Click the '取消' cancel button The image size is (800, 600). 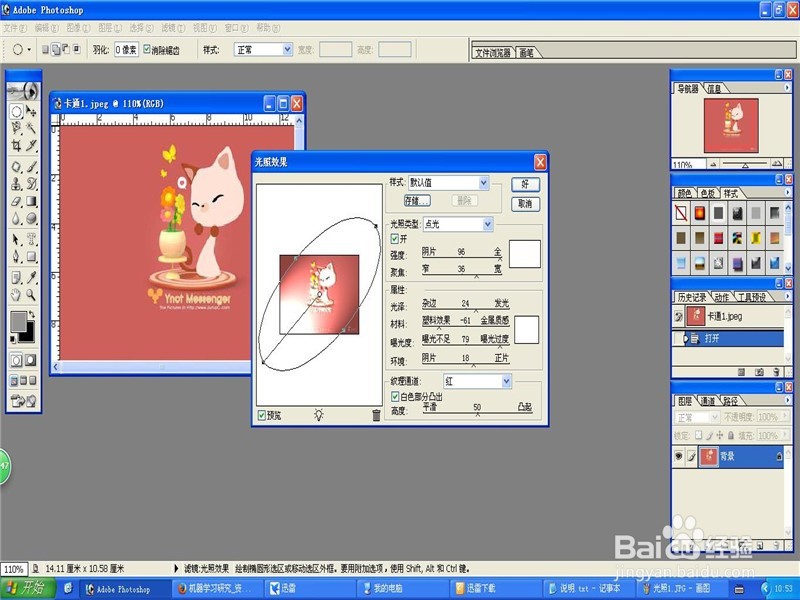(525, 204)
